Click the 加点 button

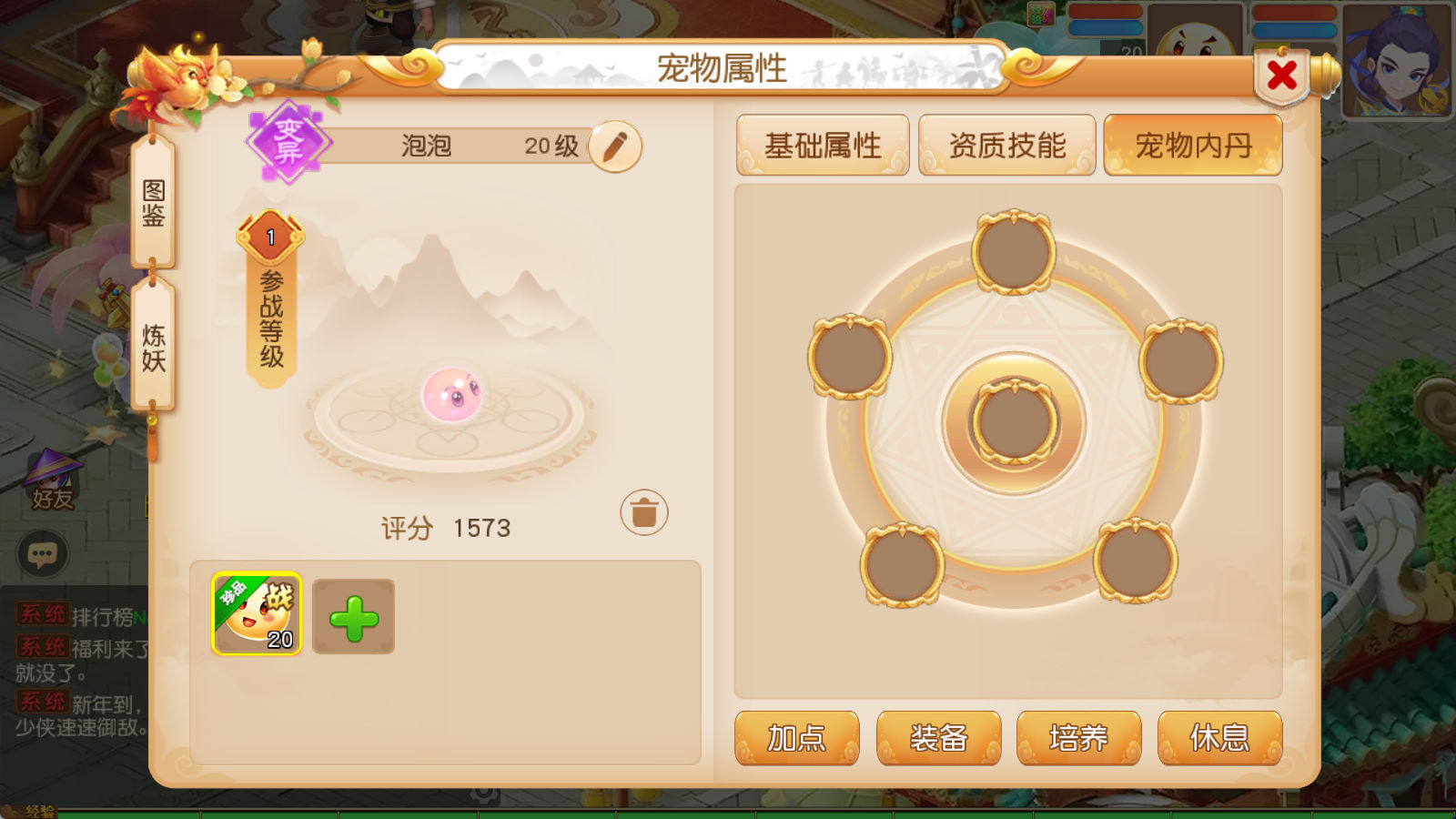point(797,738)
